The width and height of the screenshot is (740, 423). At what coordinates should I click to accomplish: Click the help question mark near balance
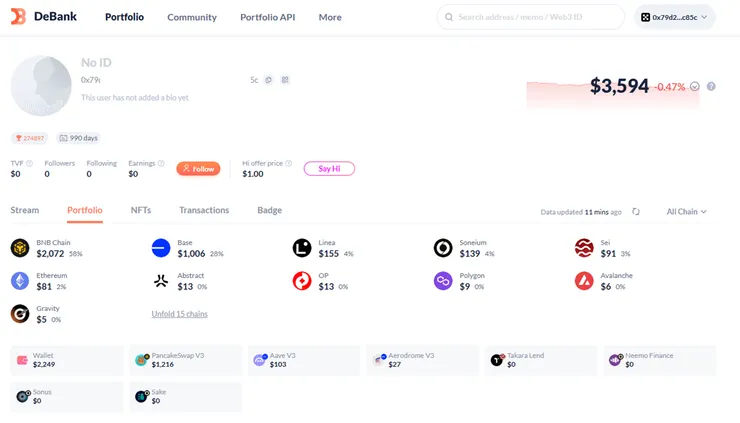tap(711, 86)
